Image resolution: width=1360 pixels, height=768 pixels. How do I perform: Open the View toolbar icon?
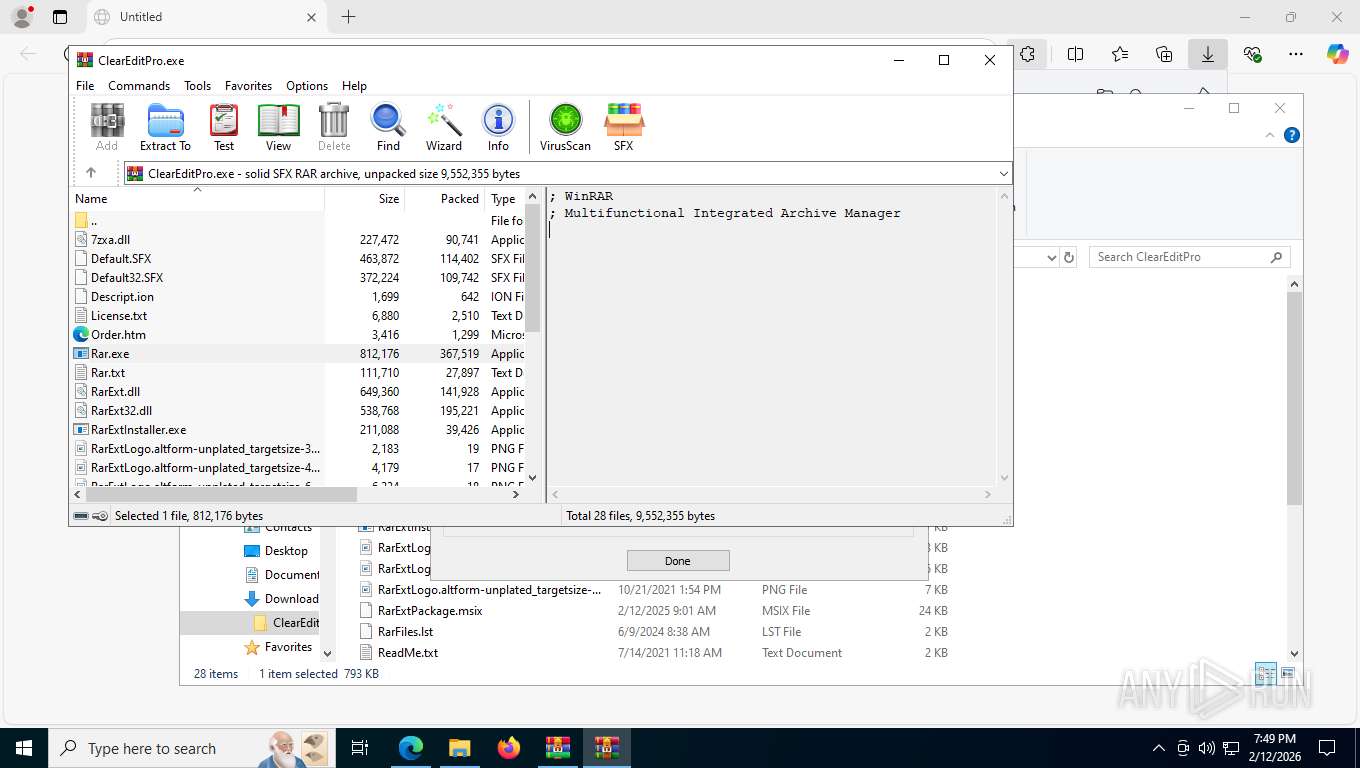(x=278, y=127)
